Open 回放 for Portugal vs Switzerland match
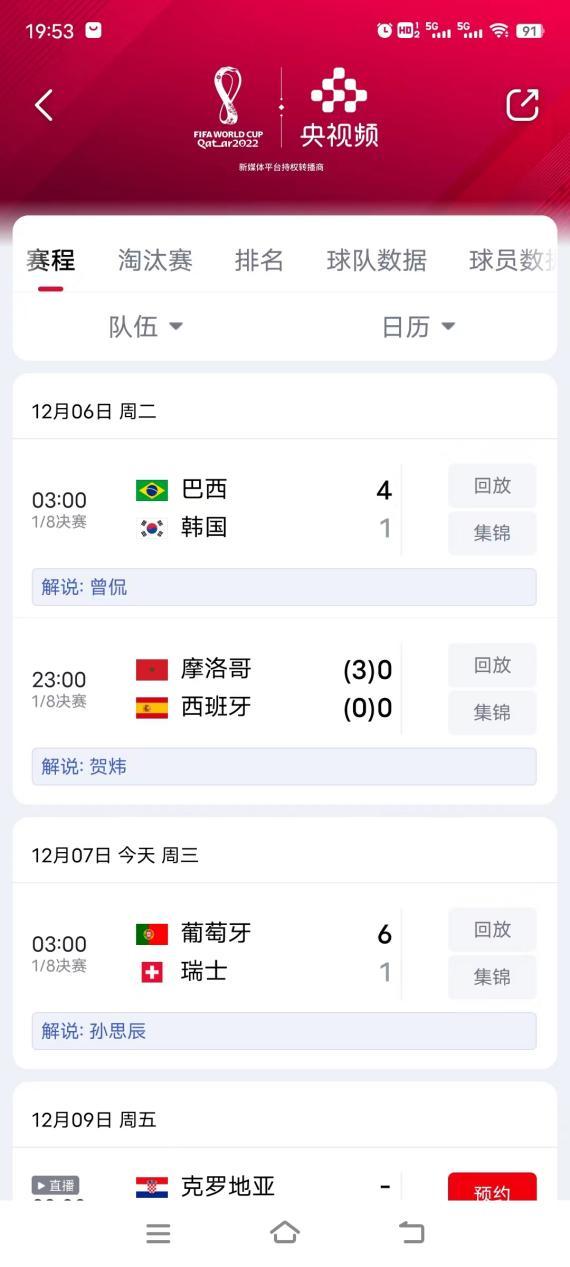The height and width of the screenshot is (1267, 570). 492,930
